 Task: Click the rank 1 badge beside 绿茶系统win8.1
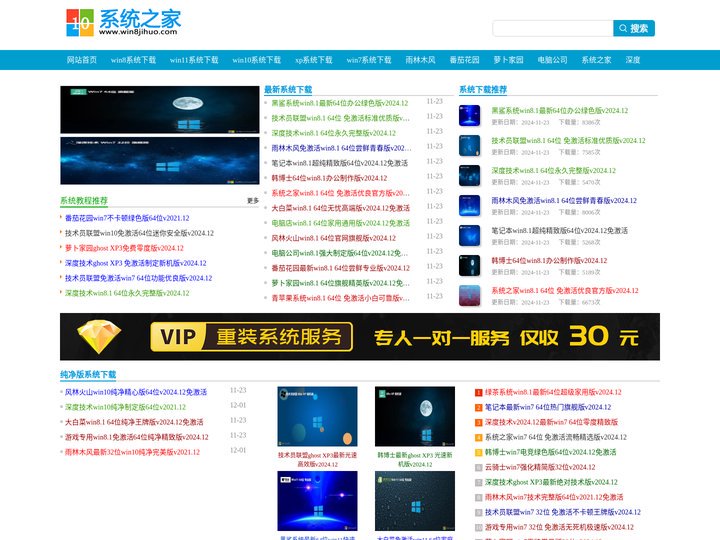tap(478, 393)
